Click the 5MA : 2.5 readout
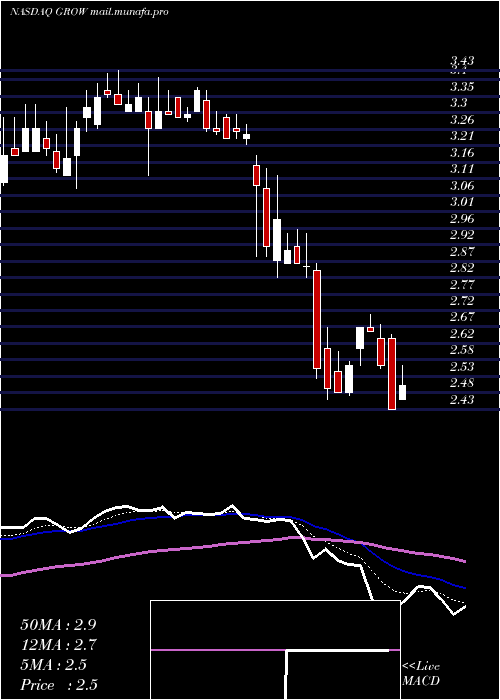The height and width of the screenshot is (700, 500). pos(54,665)
